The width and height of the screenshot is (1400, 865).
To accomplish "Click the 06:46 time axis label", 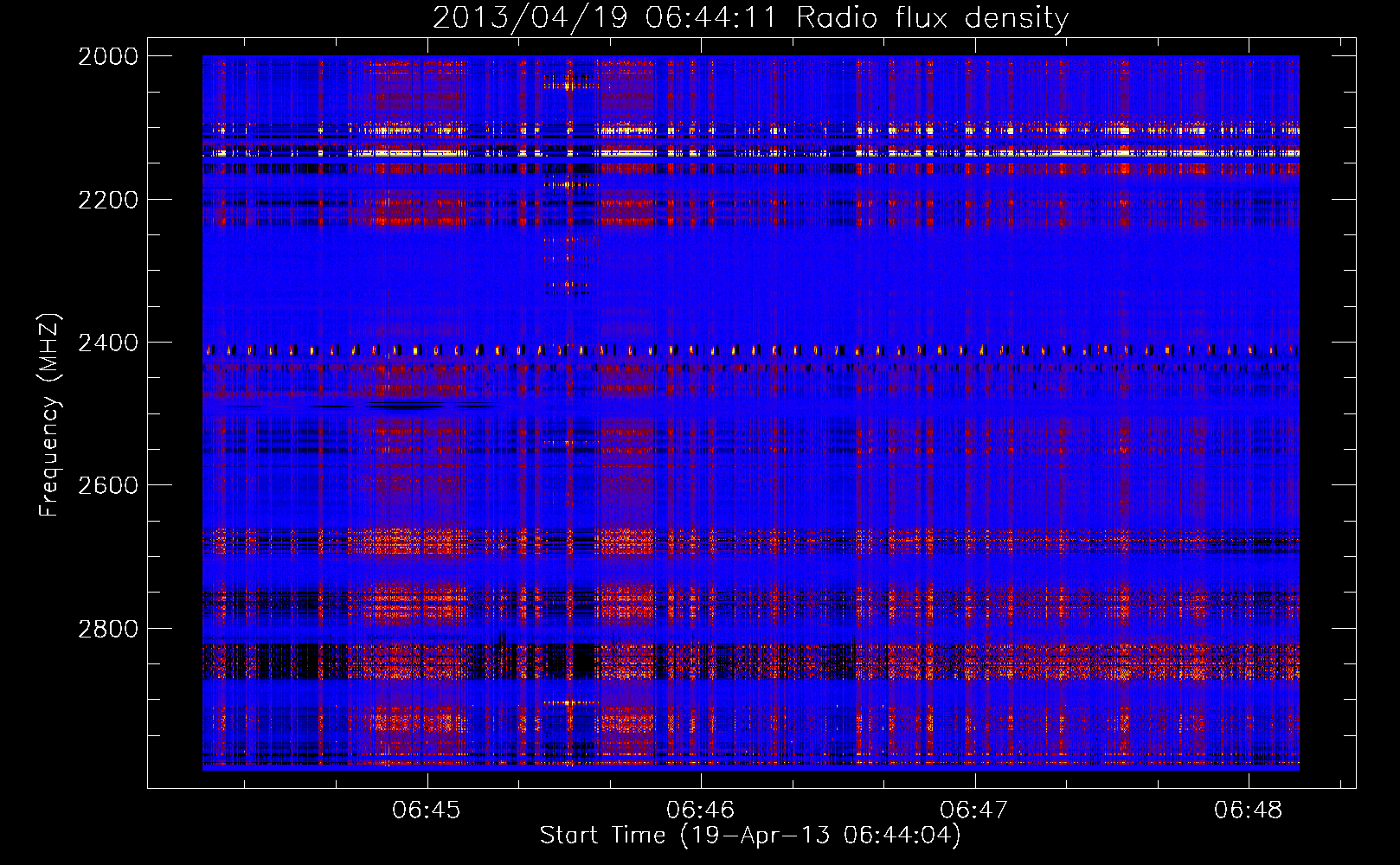I will click(x=700, y=810).
